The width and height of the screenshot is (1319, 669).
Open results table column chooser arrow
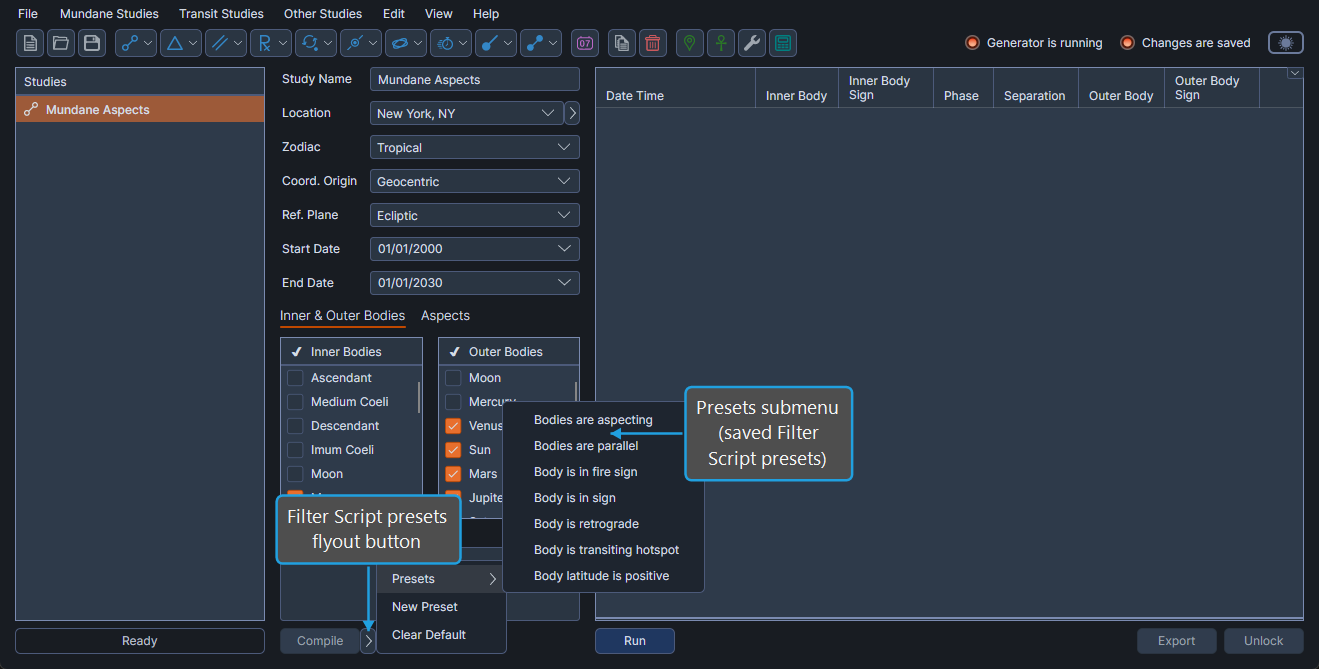coord(1295,73)
